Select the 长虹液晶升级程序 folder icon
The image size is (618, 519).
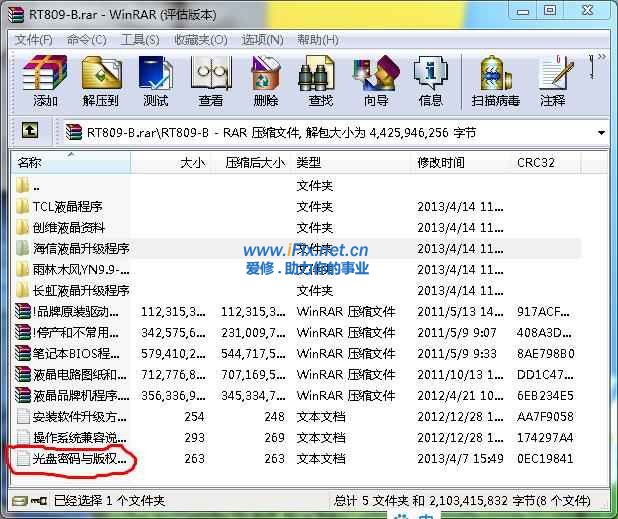coord(23,290)
